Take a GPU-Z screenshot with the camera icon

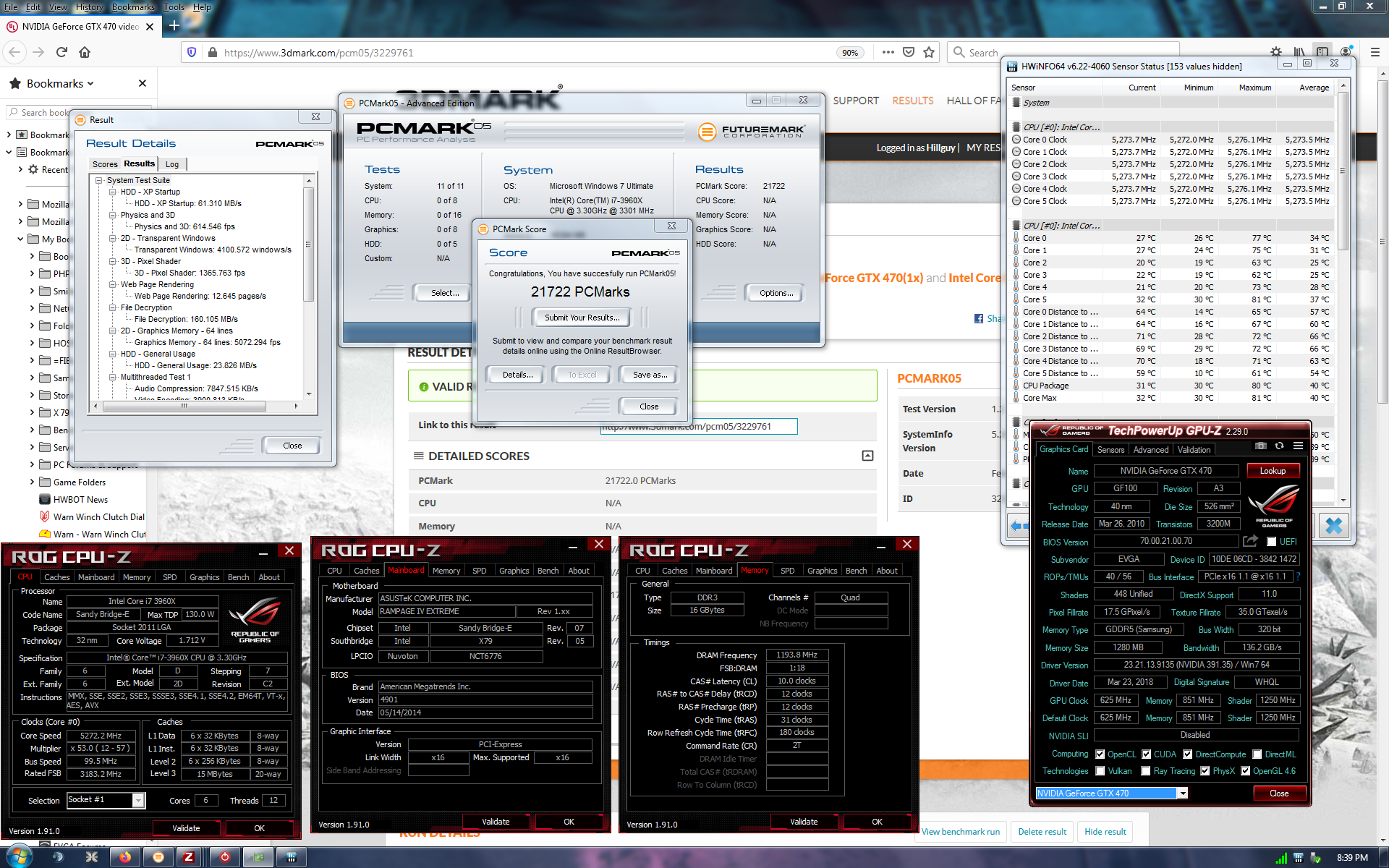click(1260, 446)
